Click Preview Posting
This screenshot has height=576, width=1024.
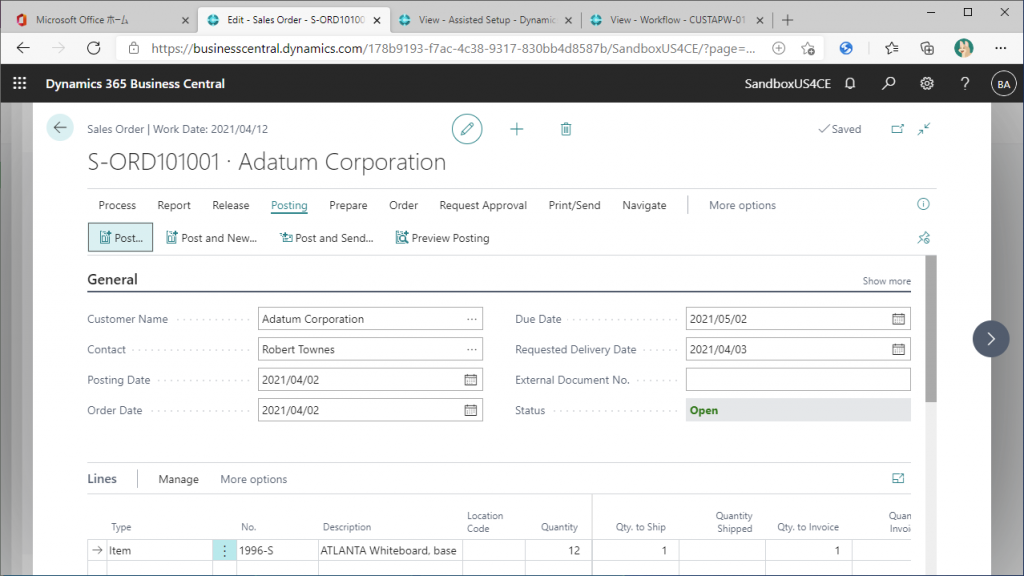[442, 238]
